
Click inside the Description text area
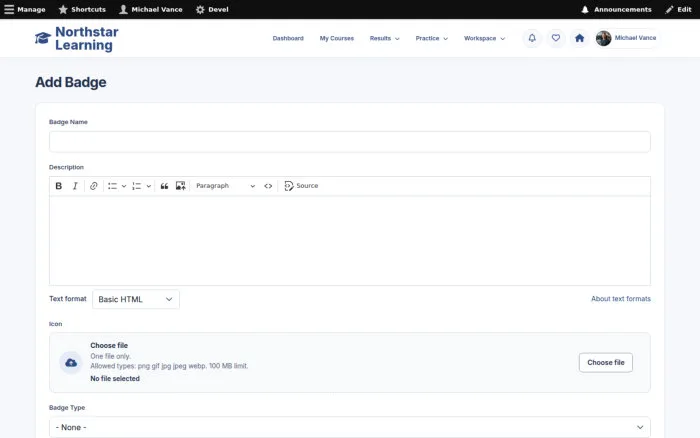350,241
